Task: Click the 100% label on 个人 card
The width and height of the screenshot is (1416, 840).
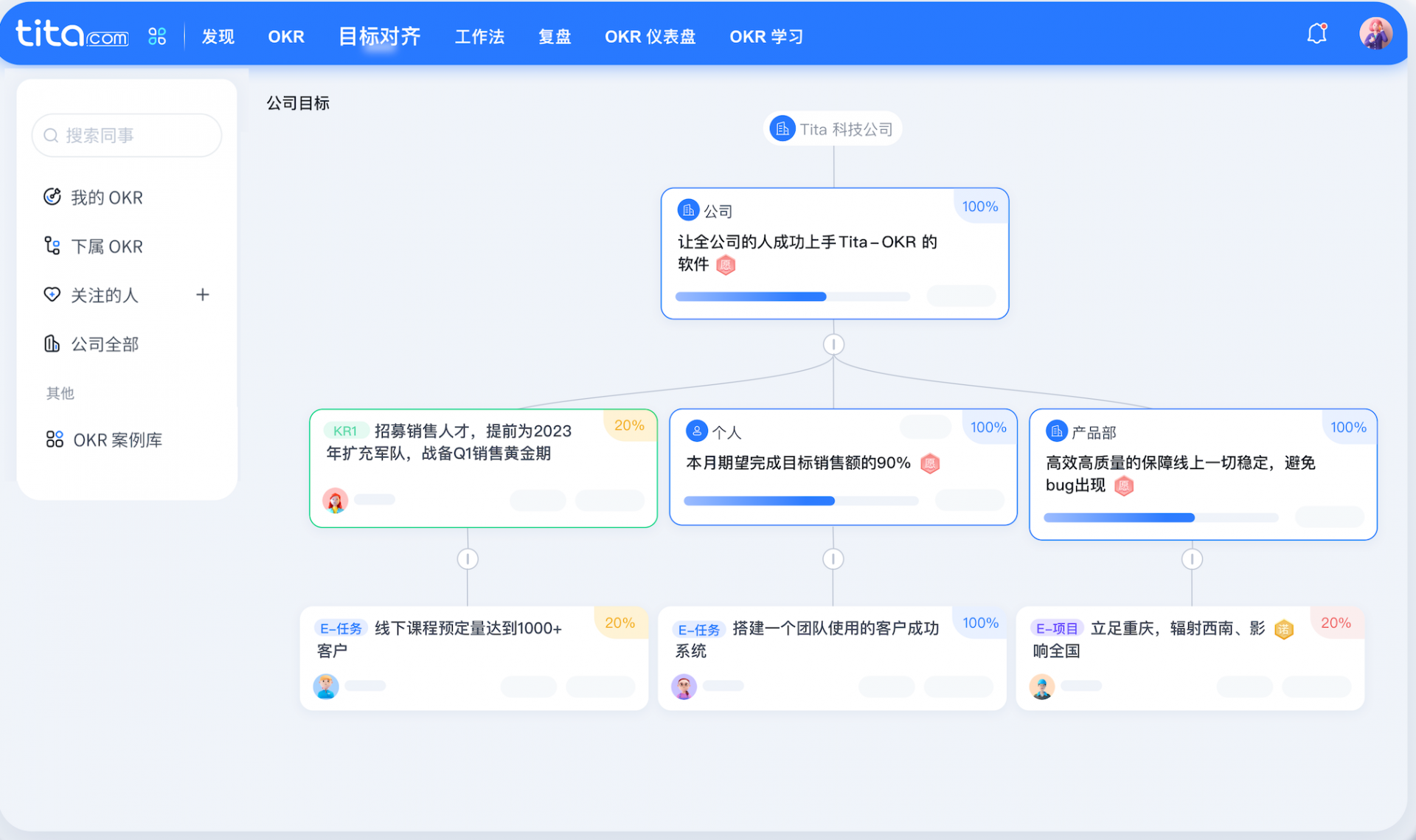Action: [988, 428]
